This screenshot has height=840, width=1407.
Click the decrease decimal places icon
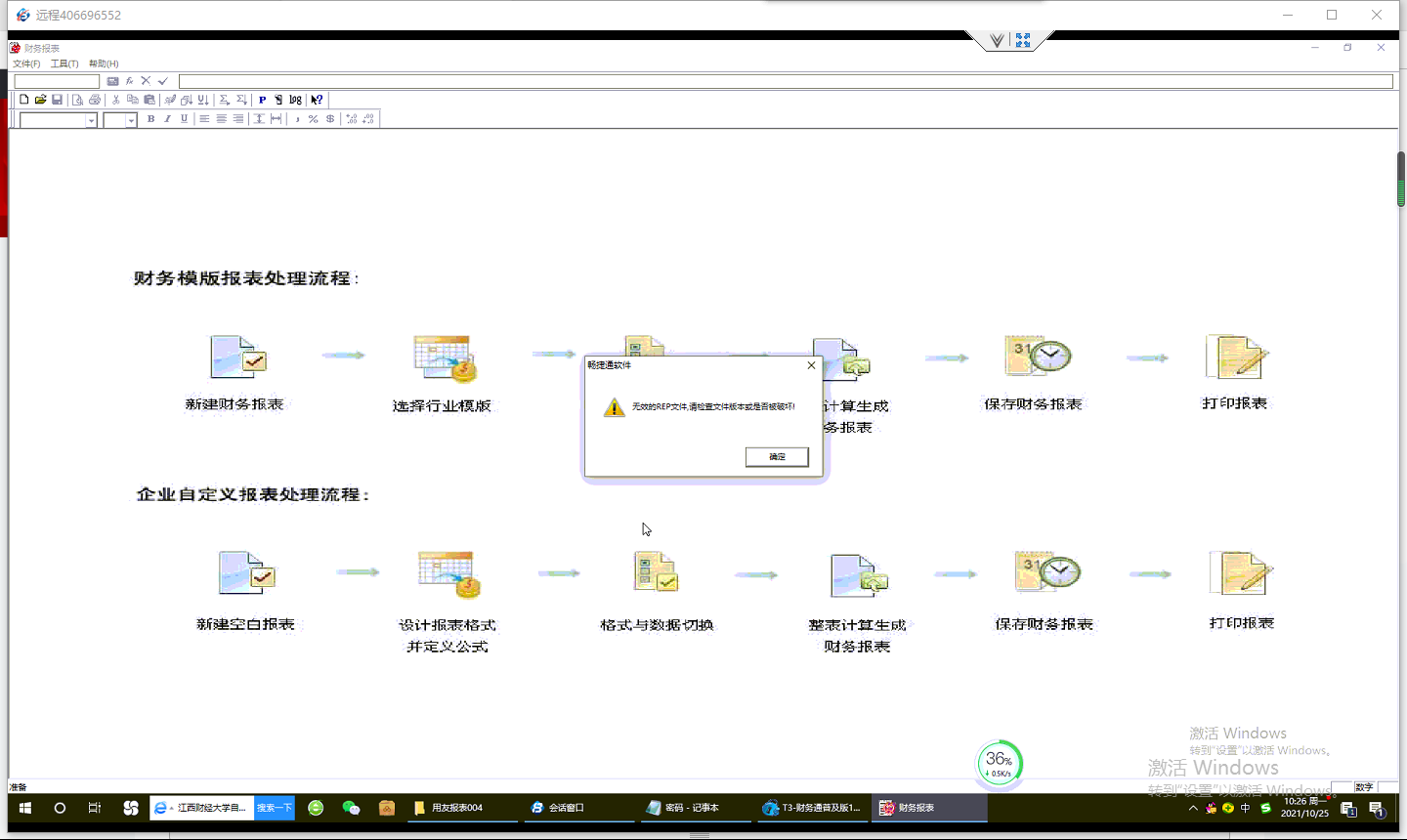tap(368, 119)
